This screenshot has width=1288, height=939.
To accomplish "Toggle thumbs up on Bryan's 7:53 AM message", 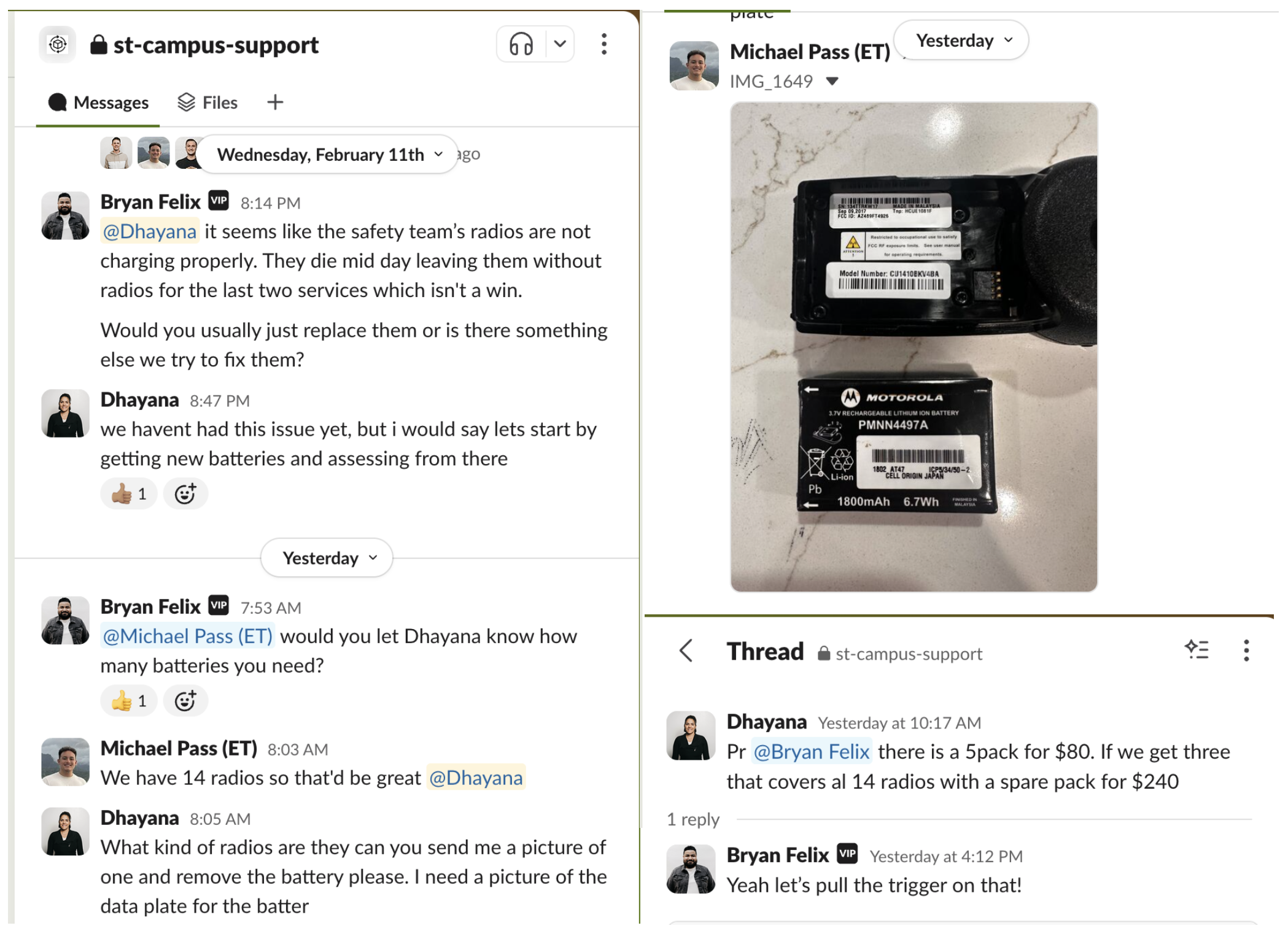I will coord(129,701).
